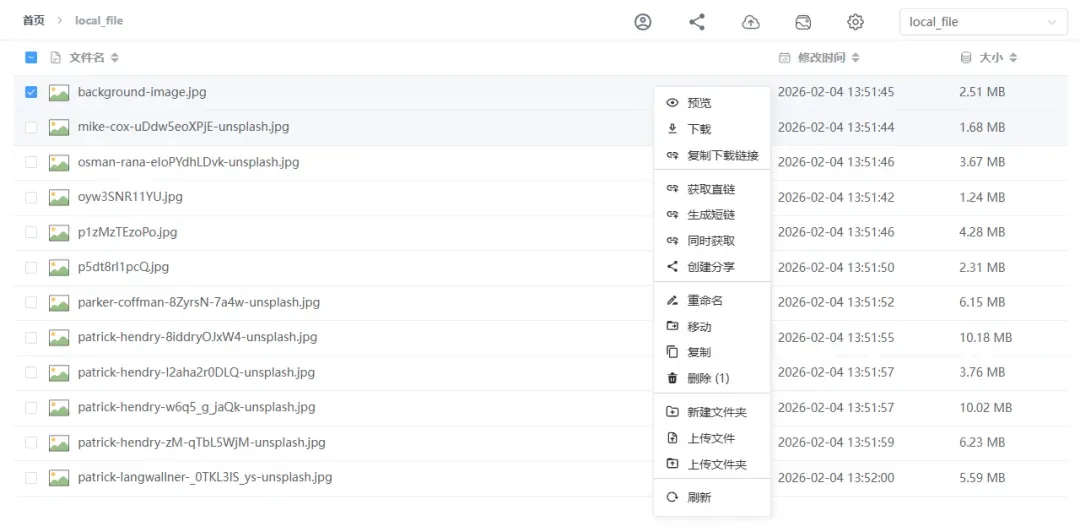Open the local_file storage dropdown
1080x532 pixels.
click(x=982, y=22)
